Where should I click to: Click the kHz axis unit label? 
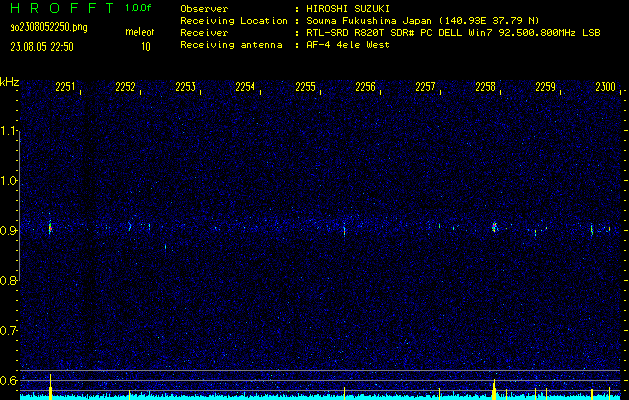click(9, 81)
